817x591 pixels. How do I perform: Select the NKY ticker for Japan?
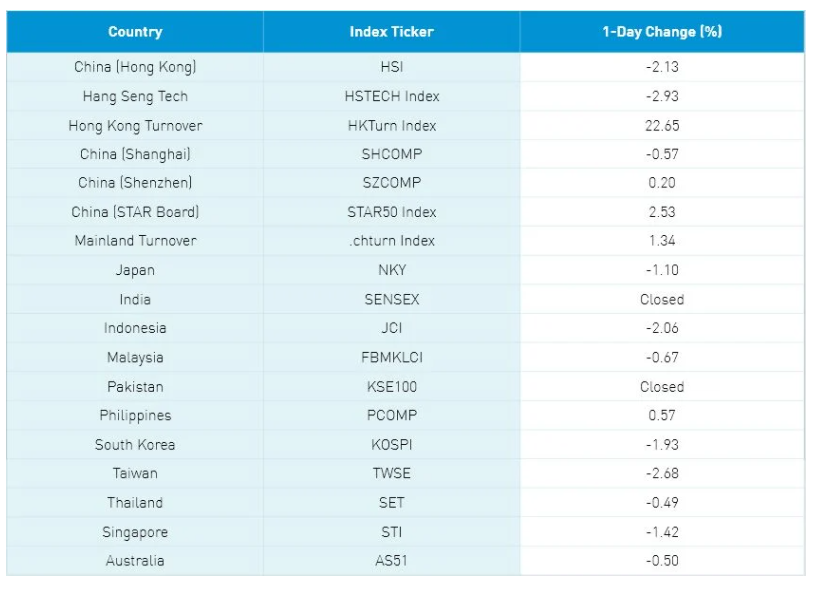[392, 270]
